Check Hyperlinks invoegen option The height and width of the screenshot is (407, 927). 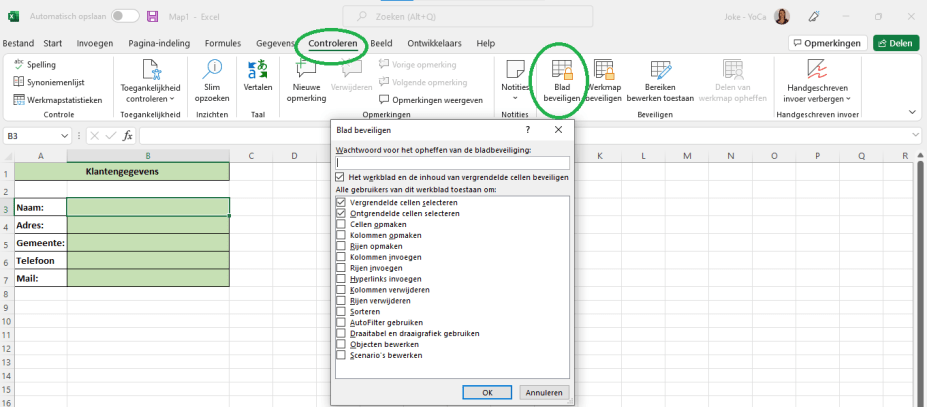(341, 279)
